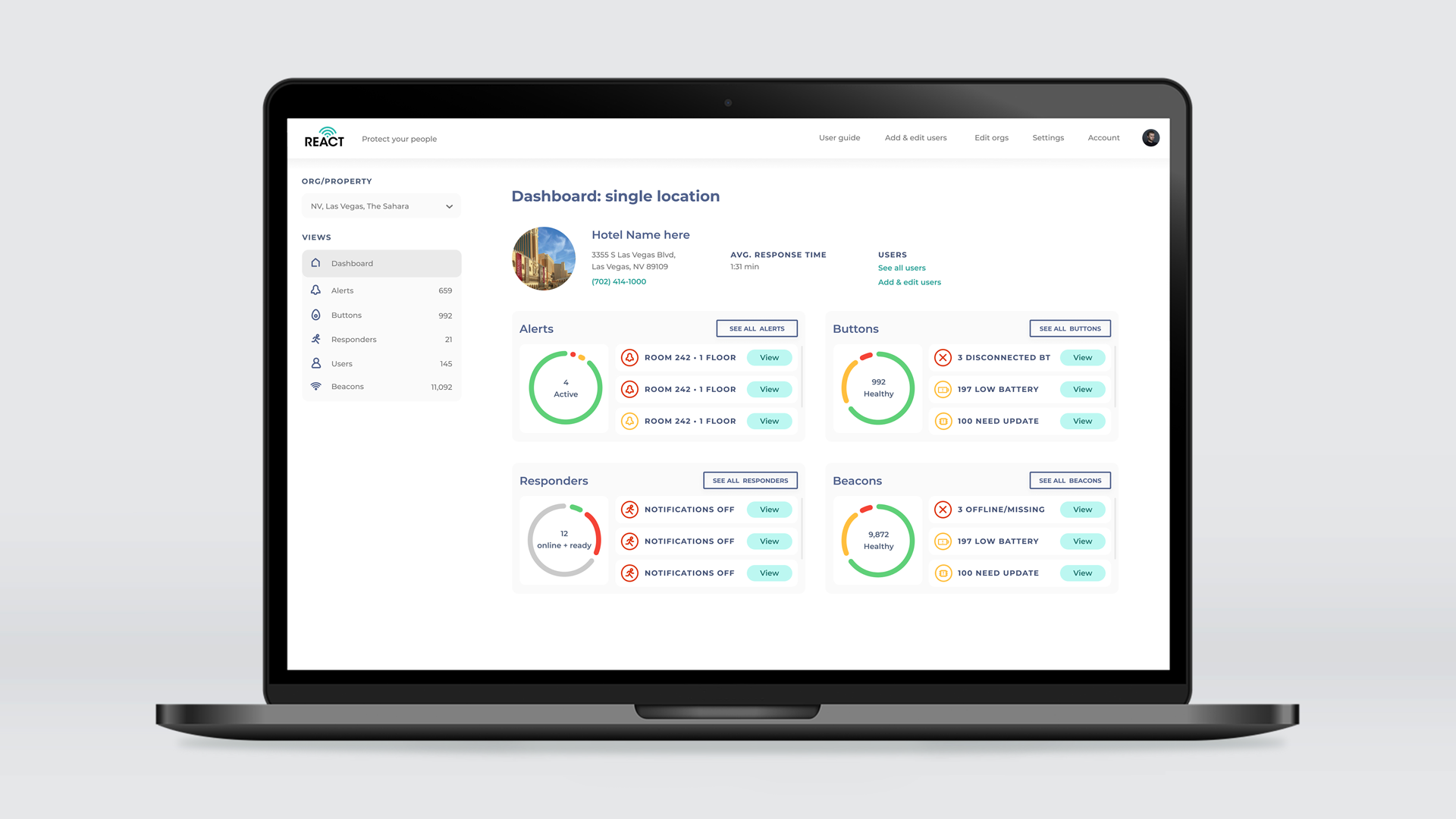Click SEE ALL ALERTS button
Image resolution: width=1456 pixels, height=819 pixels.
pos(757,328)
